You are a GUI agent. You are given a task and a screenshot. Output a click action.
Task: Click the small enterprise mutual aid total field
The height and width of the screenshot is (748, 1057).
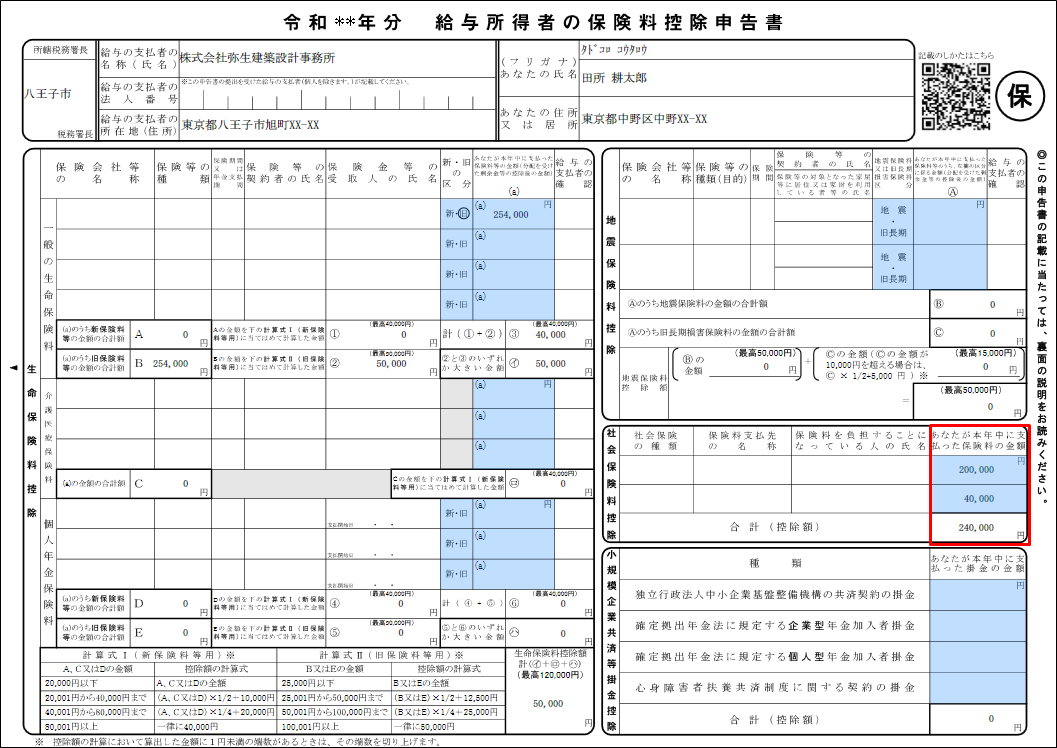tap(977, 719)
